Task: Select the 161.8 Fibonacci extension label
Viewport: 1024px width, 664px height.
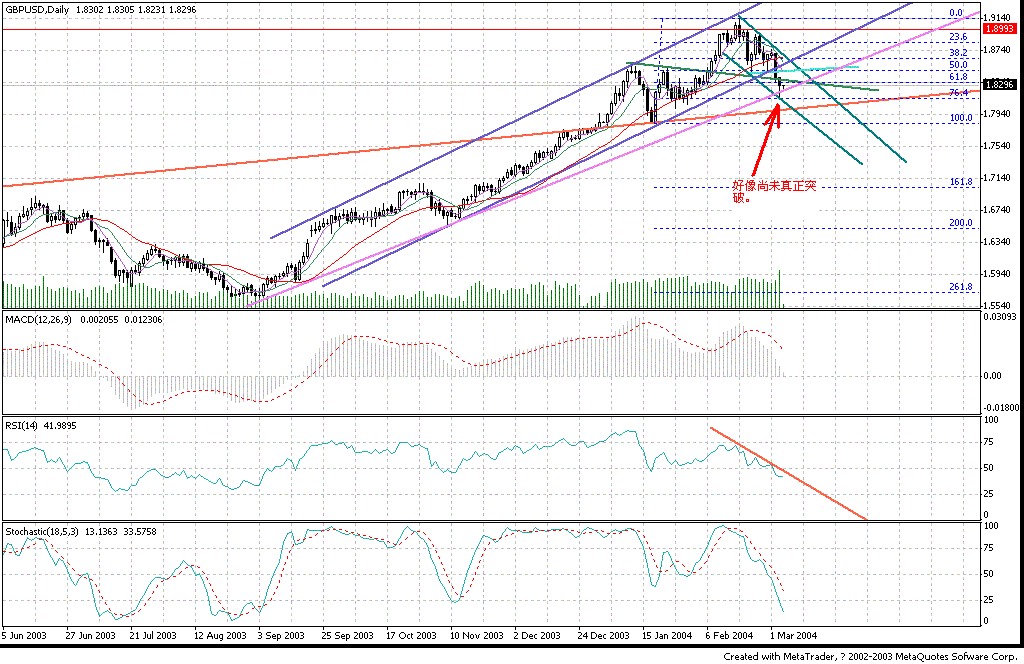Action: [961, 182]
